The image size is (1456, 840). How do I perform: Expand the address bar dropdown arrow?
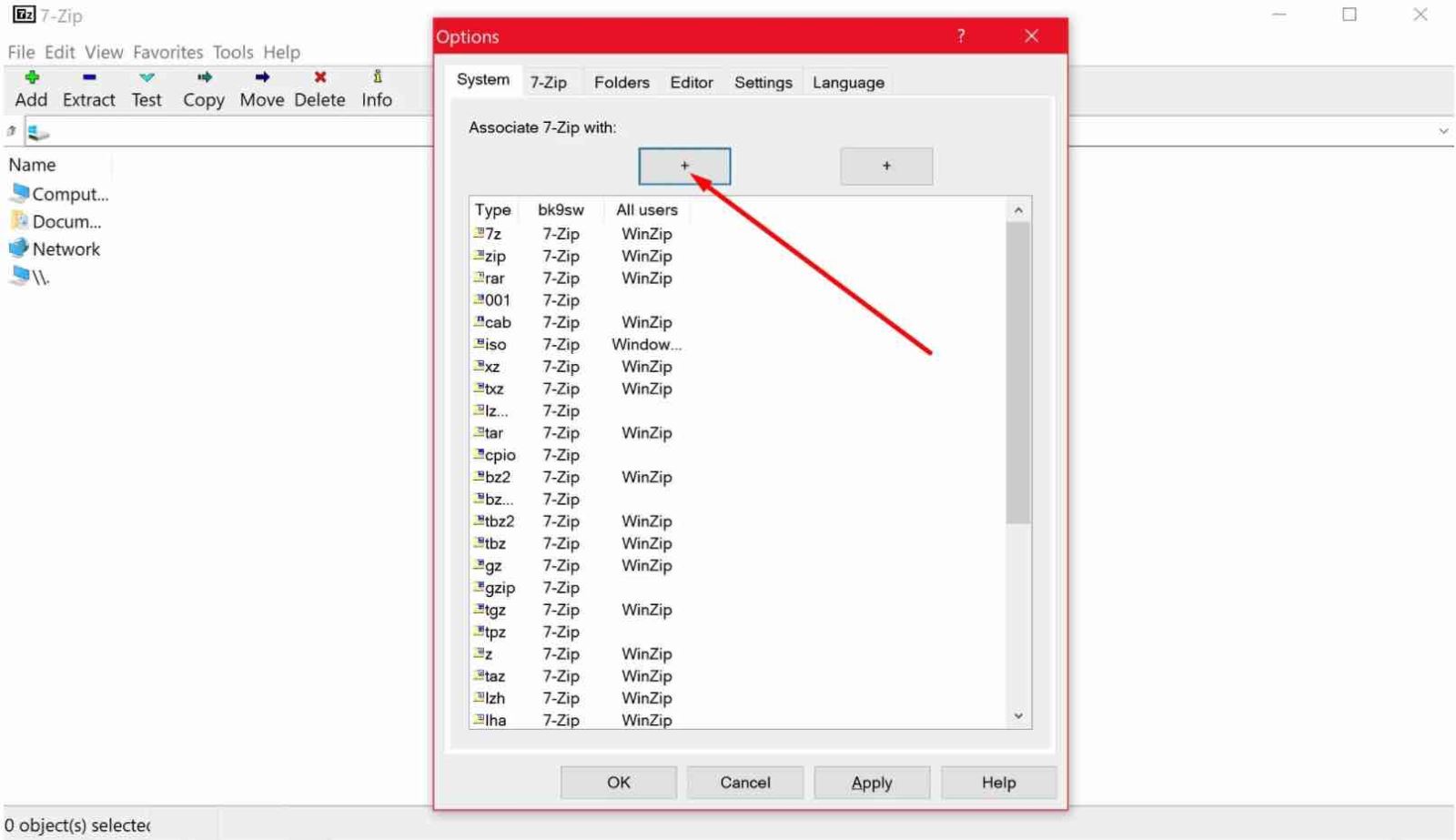[1443, 131]
